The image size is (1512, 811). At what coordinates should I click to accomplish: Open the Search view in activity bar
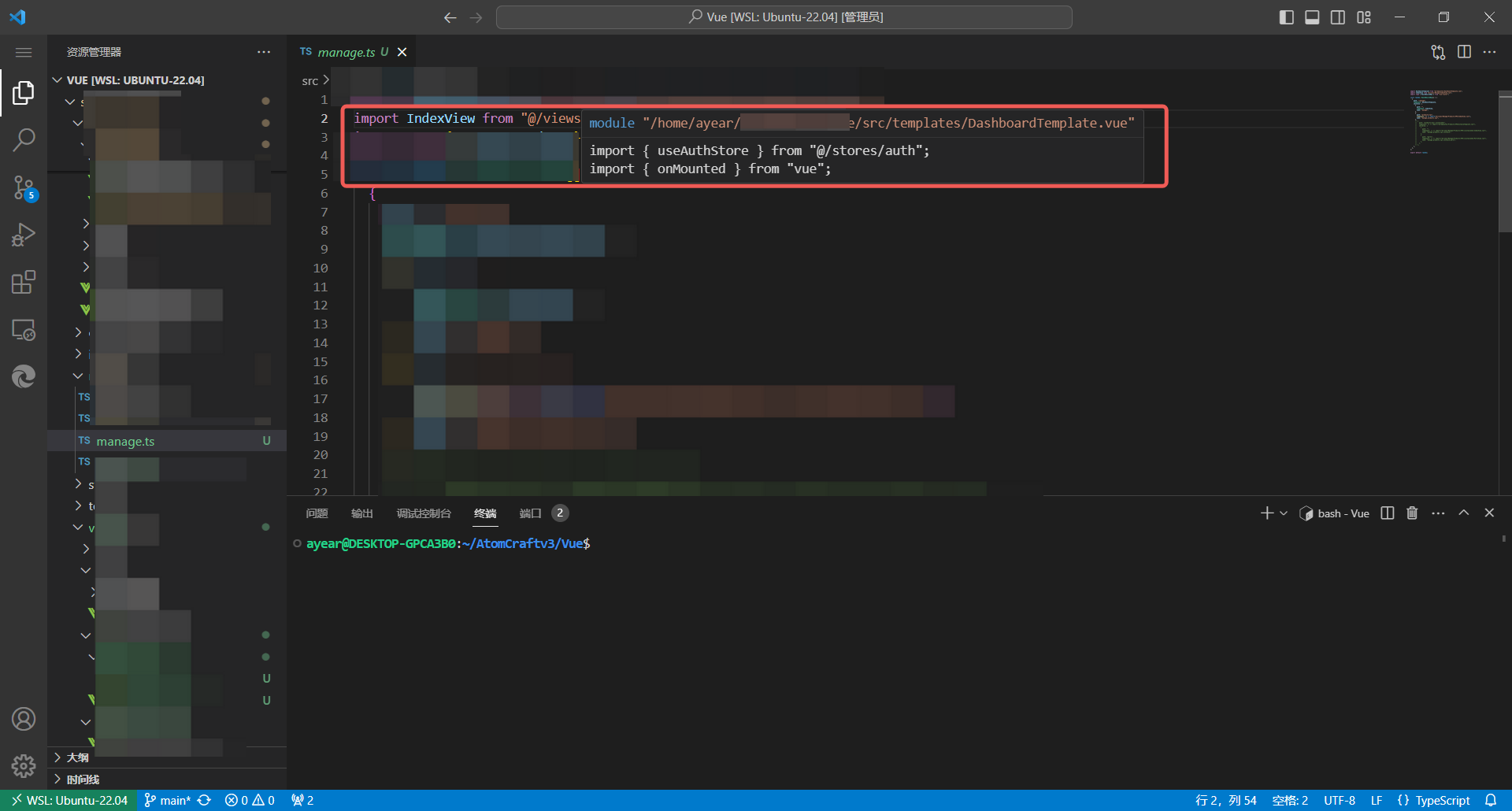[24, 140]
